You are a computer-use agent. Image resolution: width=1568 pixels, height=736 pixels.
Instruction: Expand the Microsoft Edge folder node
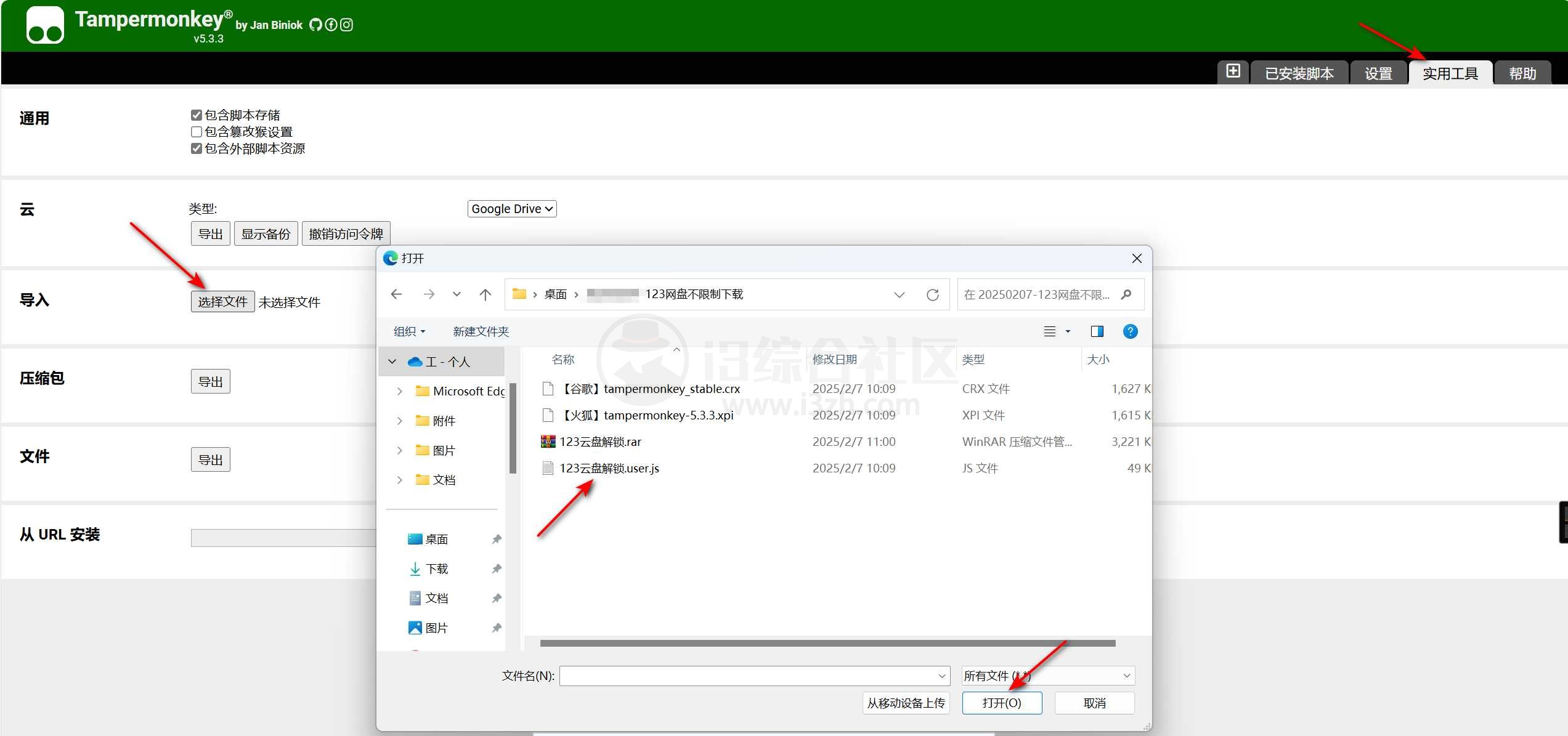tap(399, 391)
